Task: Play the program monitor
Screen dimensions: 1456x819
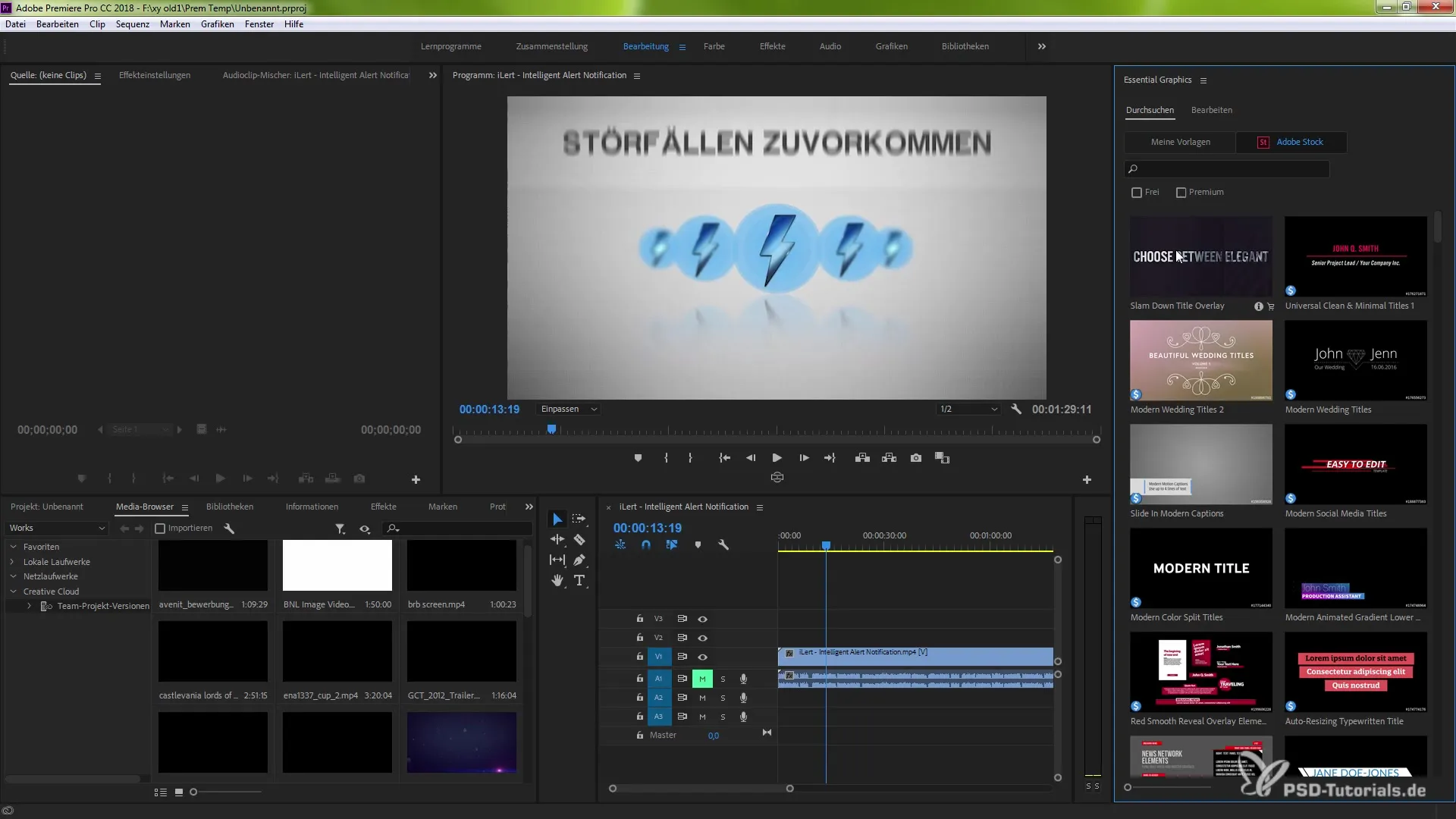Action: [x=777, y=458]
